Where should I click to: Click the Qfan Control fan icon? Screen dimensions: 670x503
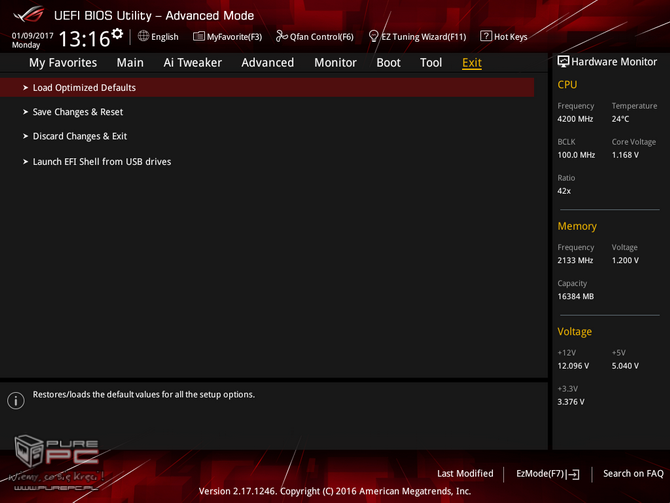tap(282, 36)
